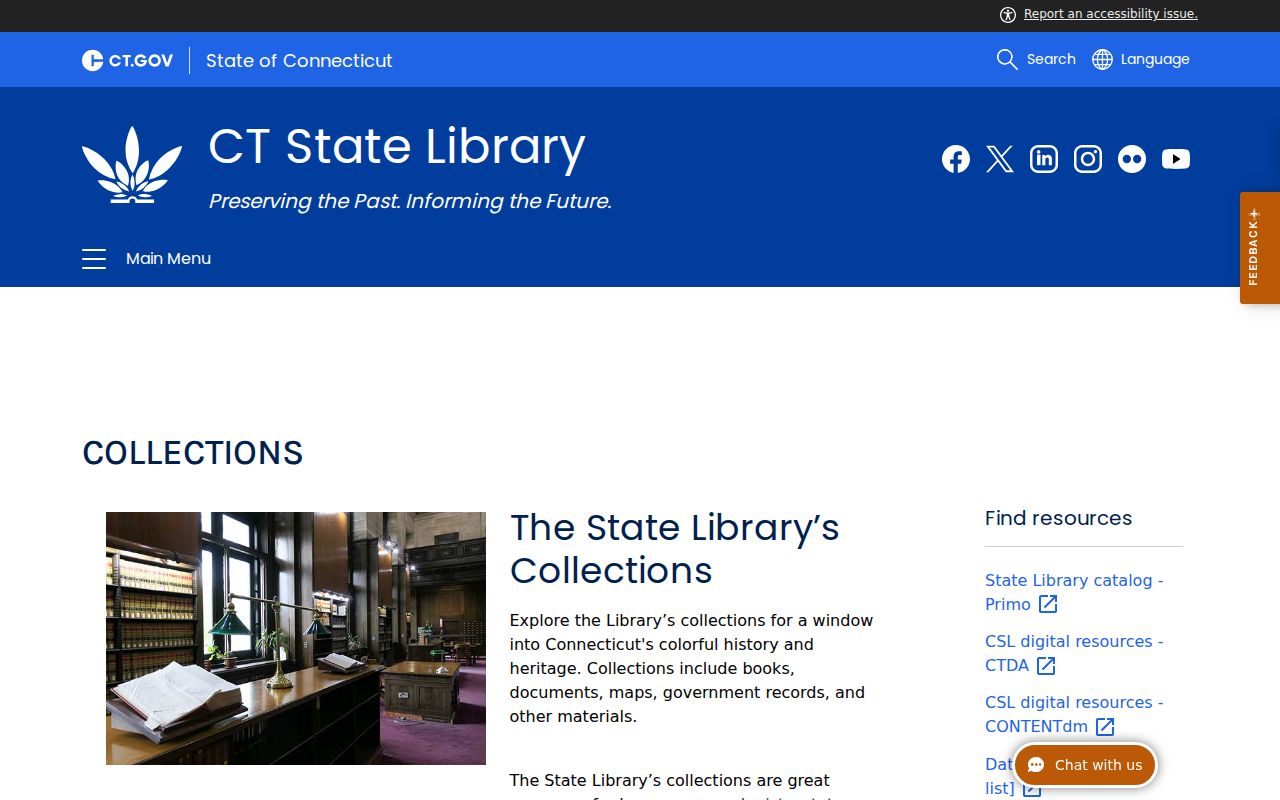The width and height of the screenshot is (1280, 800).
Task: Open CSL digital resources - CONTENTdm link
Action: 1074,714
